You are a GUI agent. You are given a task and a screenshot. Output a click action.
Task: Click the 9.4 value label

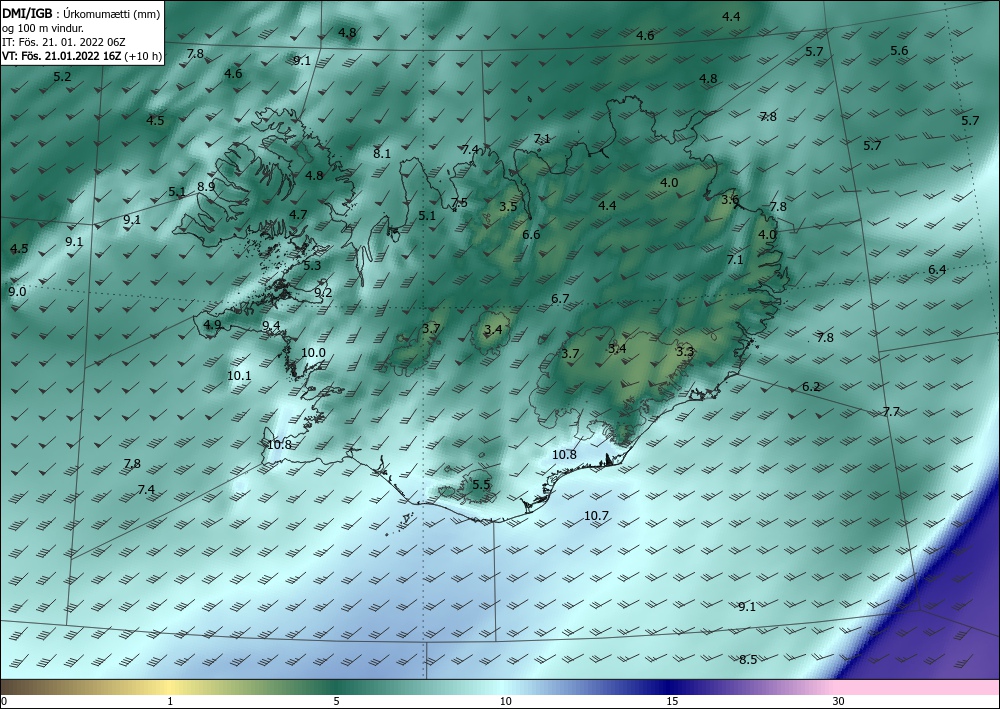272,326
